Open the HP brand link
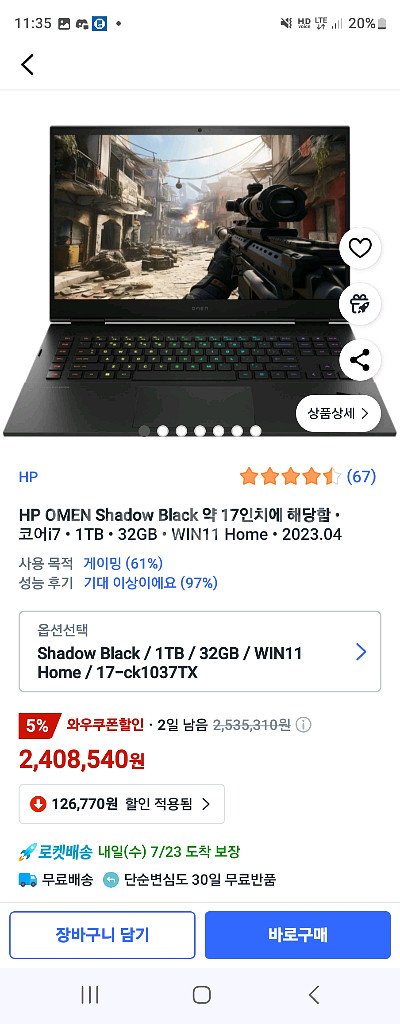This screenshot has width=400, height=1024. [x=28, y=477]
